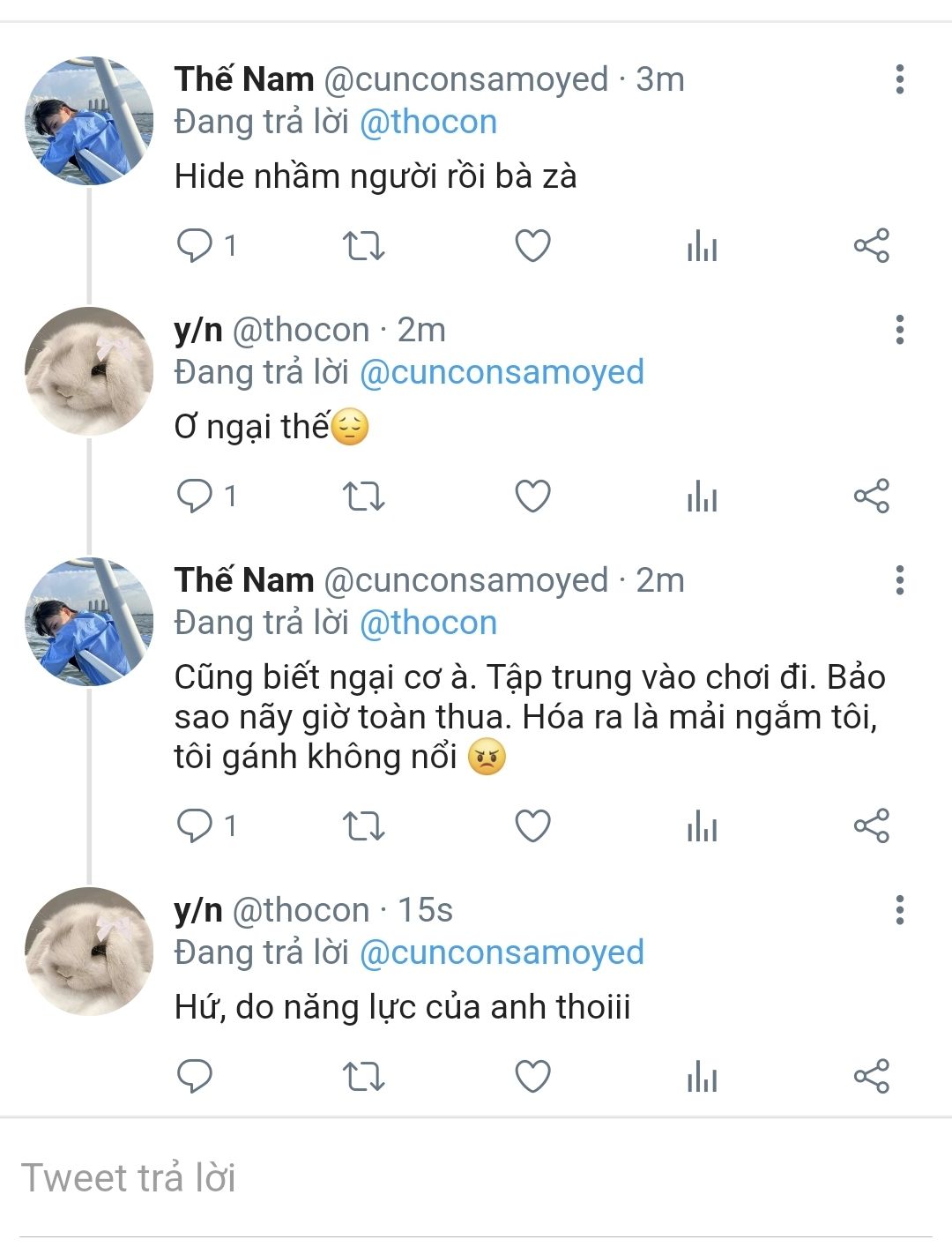Open more options on Thế Nam's 3m tweet
The image size is (952, 1247).
click(x=899, y=79)
